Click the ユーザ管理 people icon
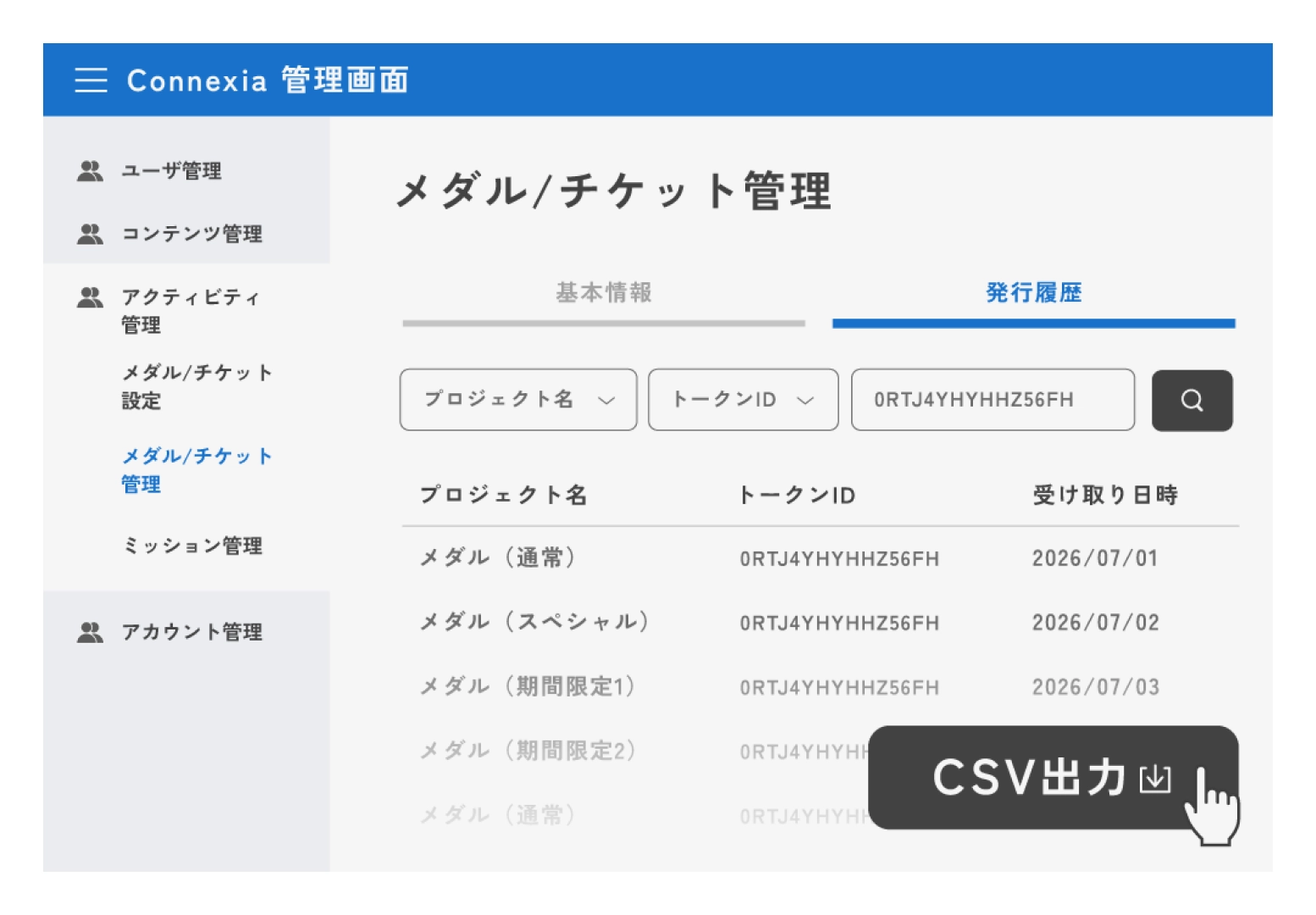This screenshot has height=915, width=1316. pyautogui.click(x=90, y=171)
